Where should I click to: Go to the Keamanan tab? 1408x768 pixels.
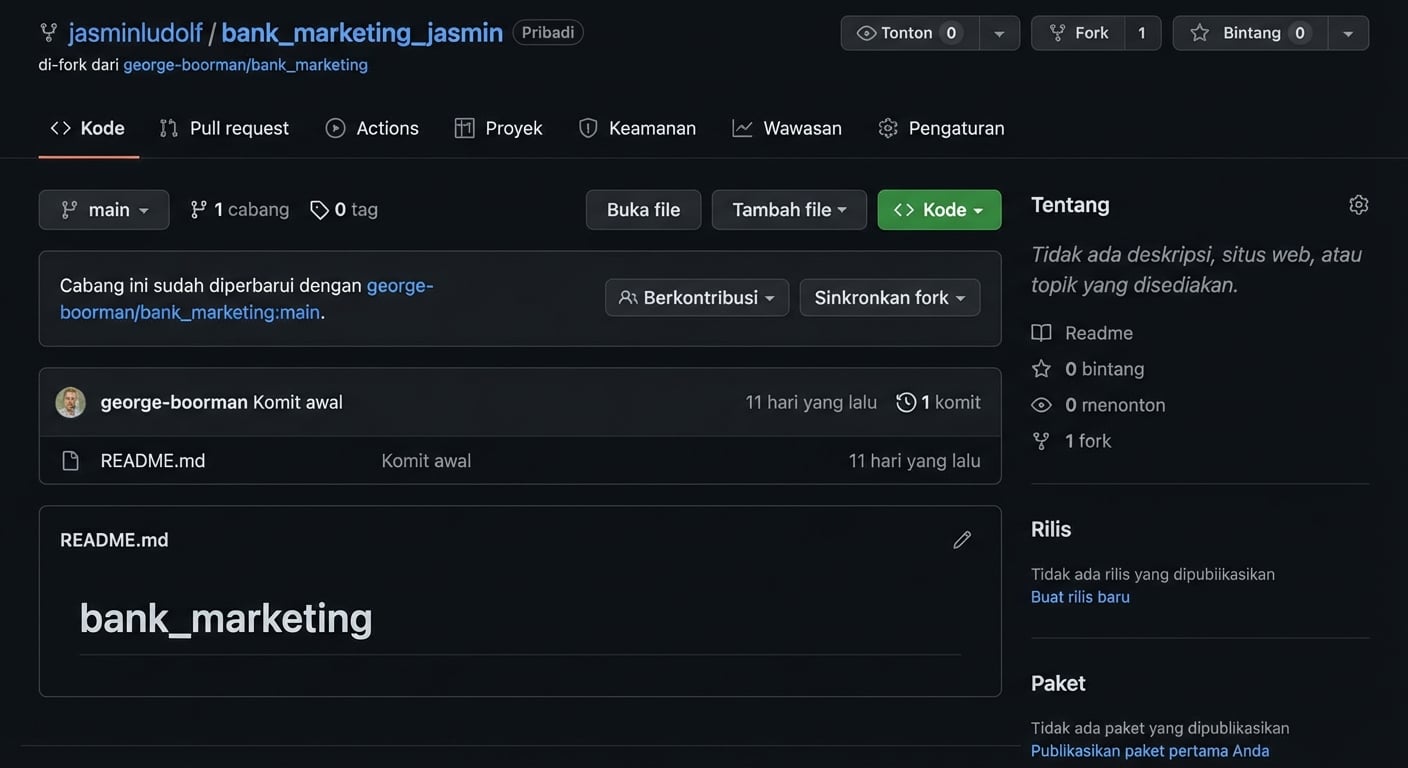(637, 128)
